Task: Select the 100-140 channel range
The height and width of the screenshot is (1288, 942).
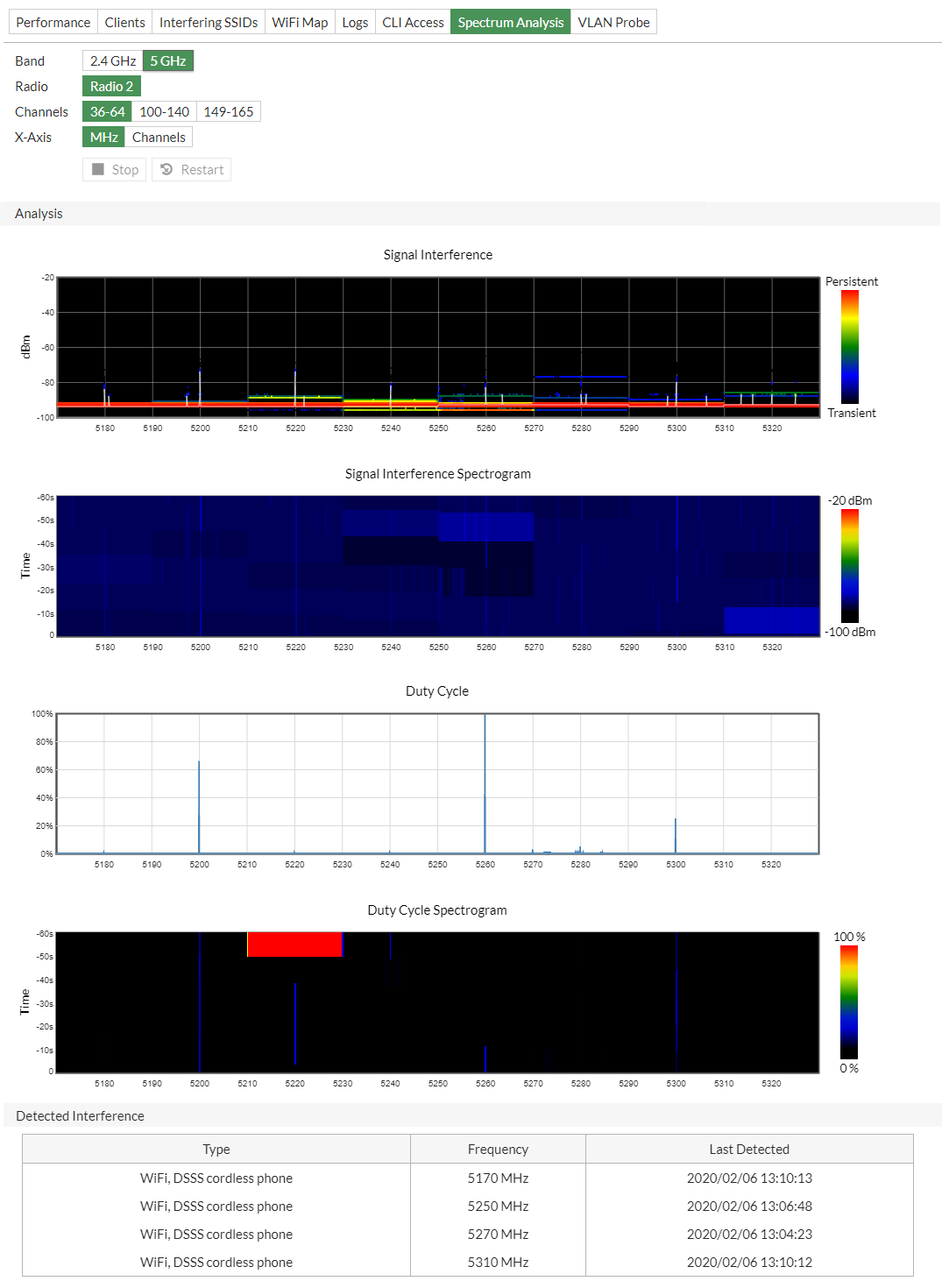Action: pyautogui.click(x=163, y=111)
